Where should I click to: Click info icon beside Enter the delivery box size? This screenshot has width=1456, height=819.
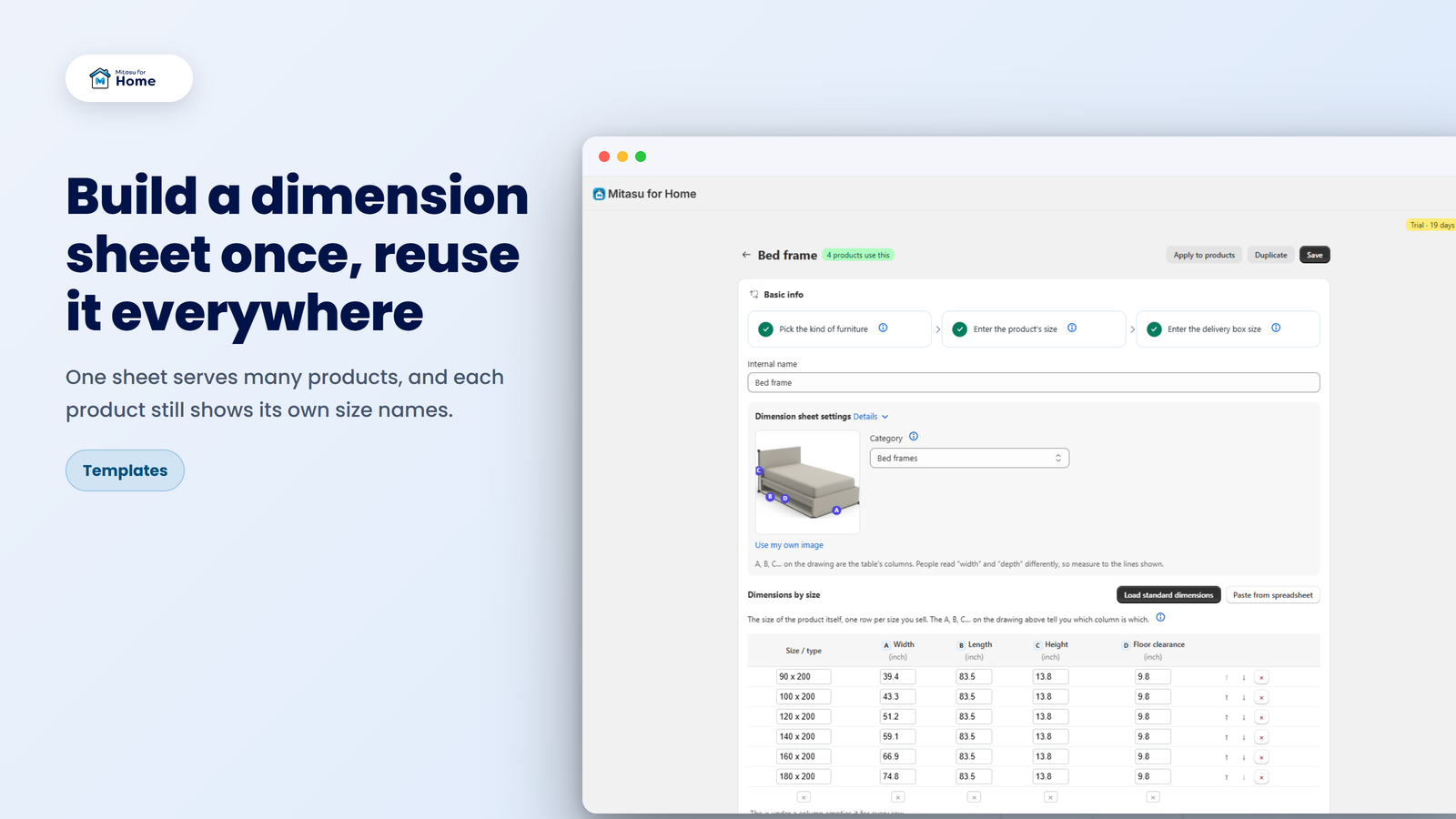tap(1276, 329)
